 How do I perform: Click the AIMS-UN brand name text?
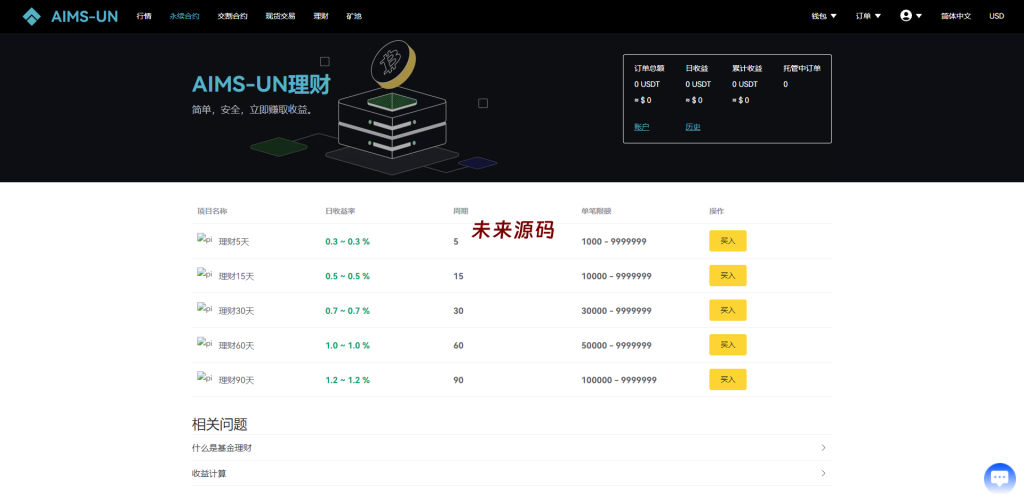(84, 16)
